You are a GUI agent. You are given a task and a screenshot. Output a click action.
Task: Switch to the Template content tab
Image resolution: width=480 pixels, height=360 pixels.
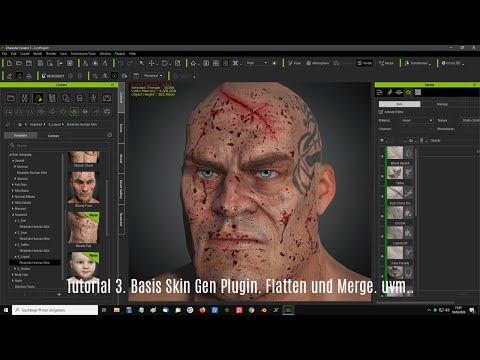[21, 136]
